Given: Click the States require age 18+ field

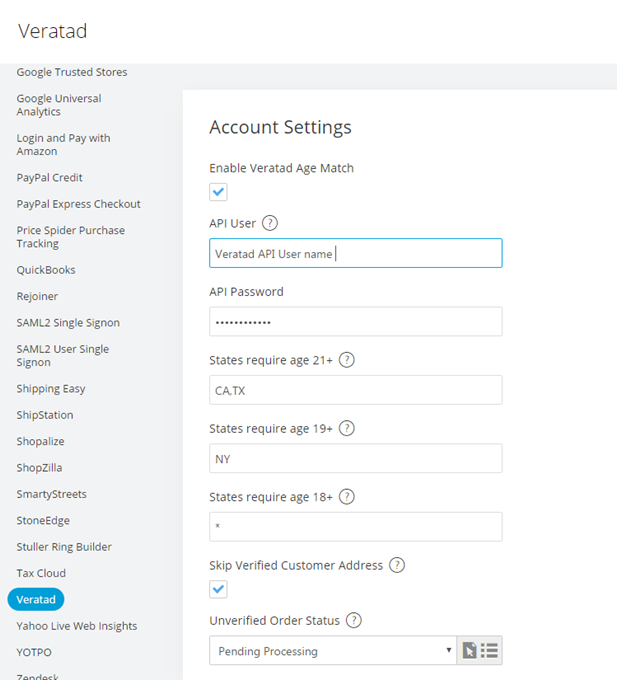Looking at the screenshot, I should [356, 527].
